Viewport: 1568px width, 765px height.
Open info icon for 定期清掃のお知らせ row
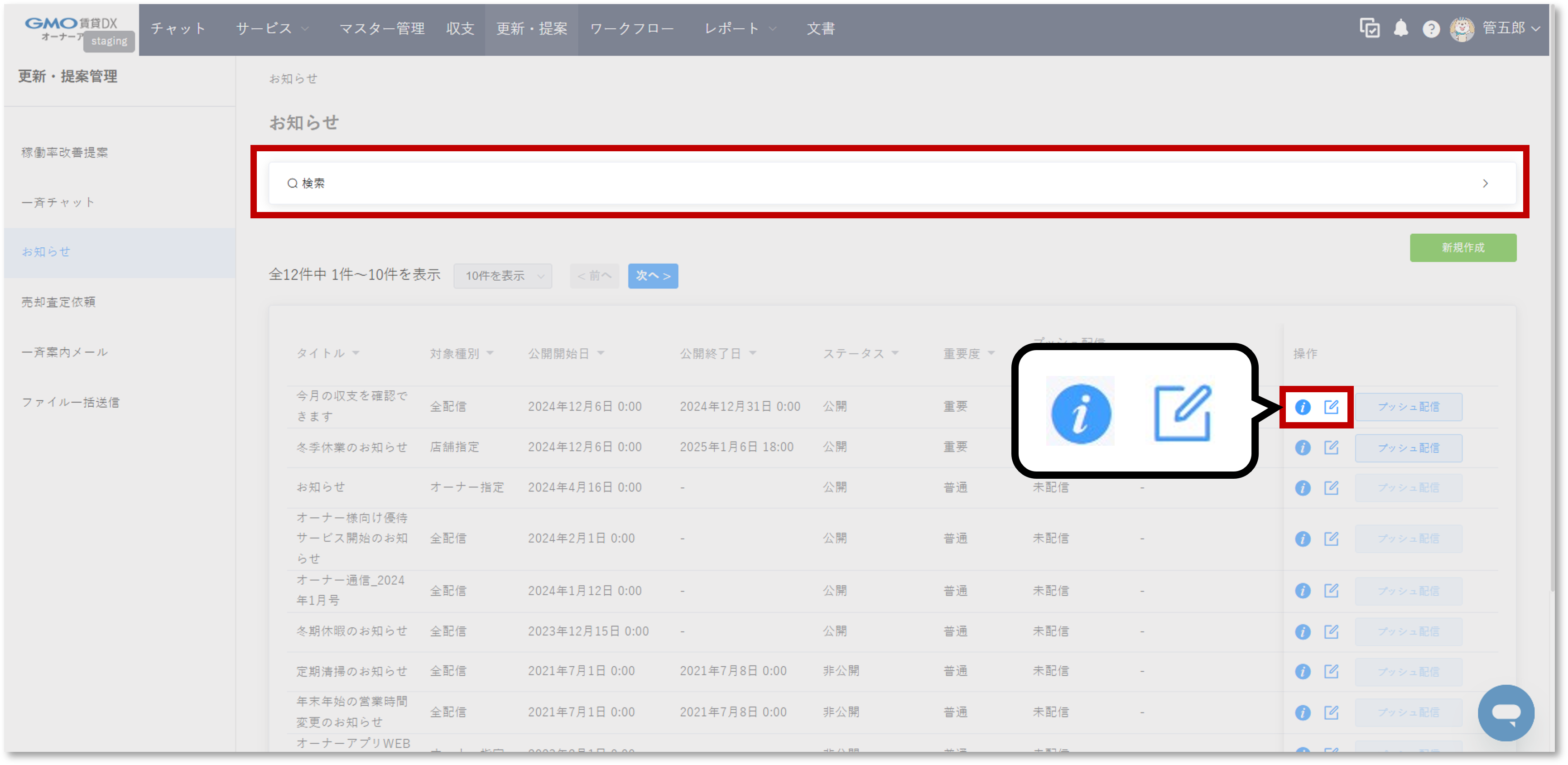click(1302, 671)
